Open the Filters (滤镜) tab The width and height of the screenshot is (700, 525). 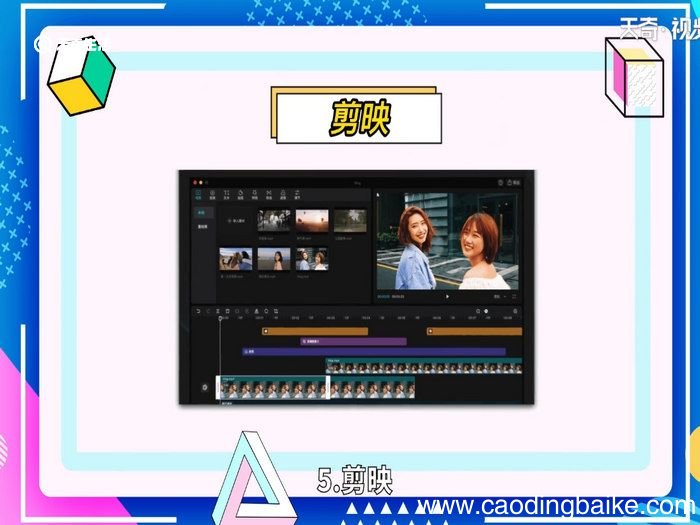tap(283, 194)
